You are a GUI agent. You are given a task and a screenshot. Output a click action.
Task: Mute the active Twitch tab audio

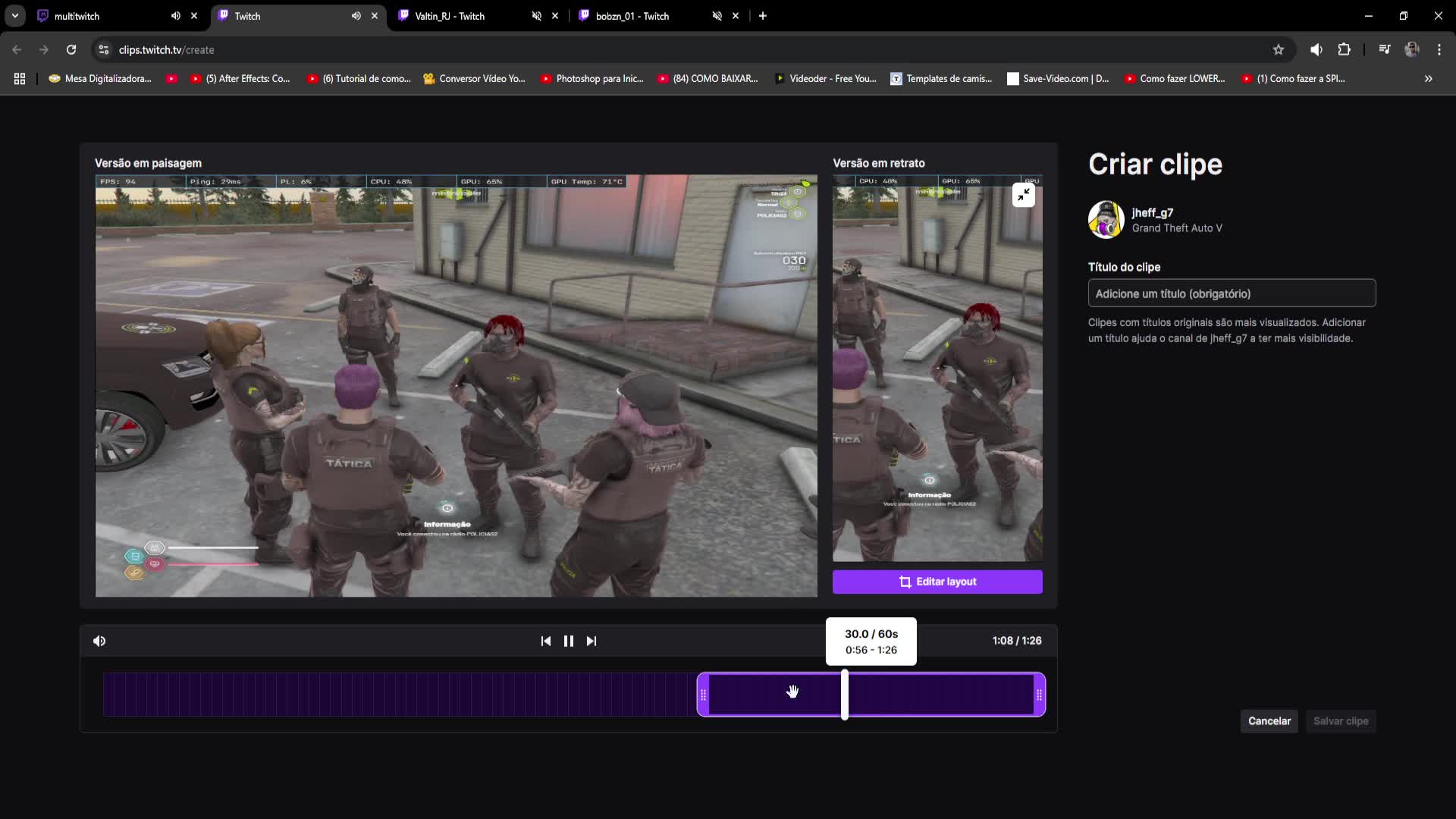tap(356, 16)
